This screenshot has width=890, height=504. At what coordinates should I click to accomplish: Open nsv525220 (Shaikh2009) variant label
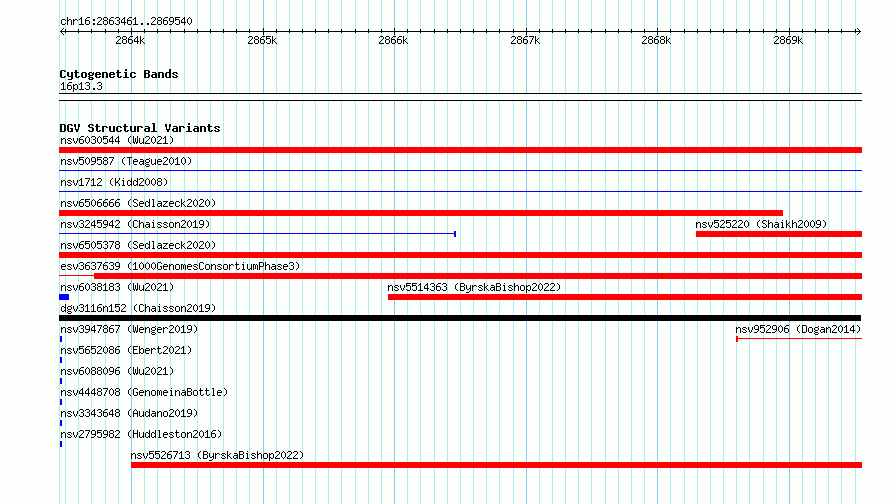pyautogui.click(x=761, y=224)
